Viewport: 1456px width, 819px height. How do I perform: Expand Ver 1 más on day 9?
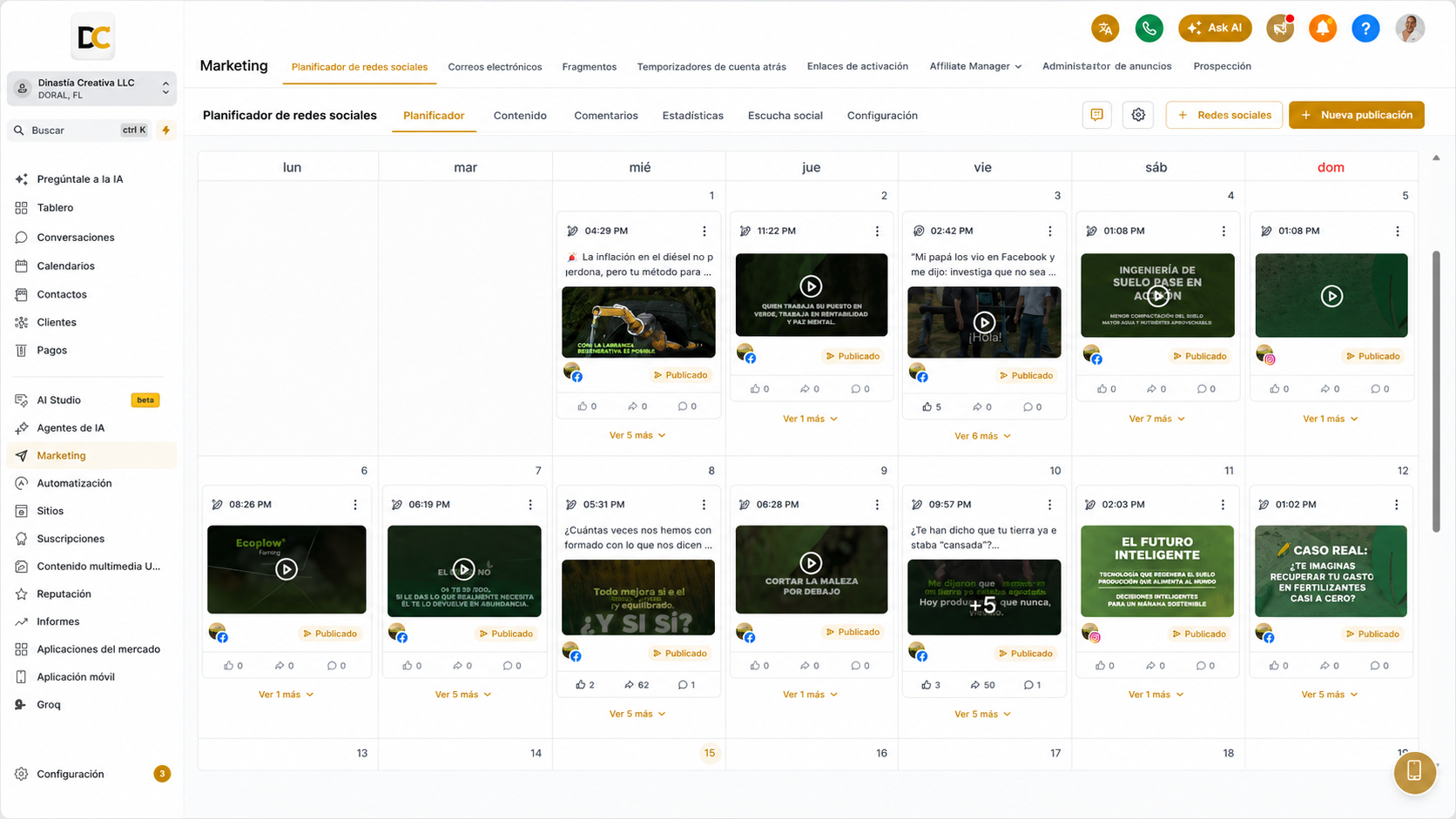click(x=810, y=695)
